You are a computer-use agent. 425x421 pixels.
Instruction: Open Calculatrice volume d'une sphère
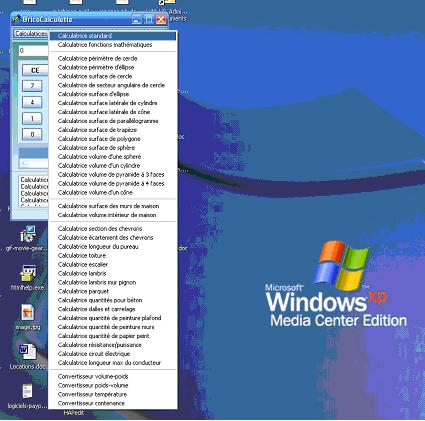click(x=113, y=157)
